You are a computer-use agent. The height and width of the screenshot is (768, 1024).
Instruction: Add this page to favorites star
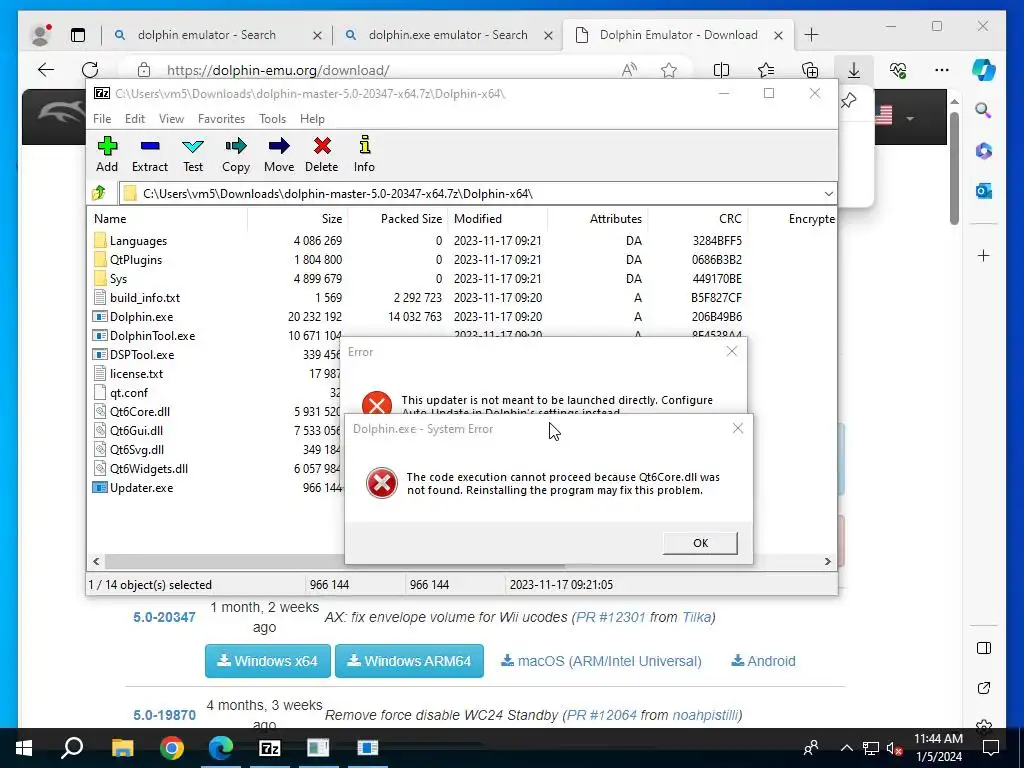[x=669, y=70]
